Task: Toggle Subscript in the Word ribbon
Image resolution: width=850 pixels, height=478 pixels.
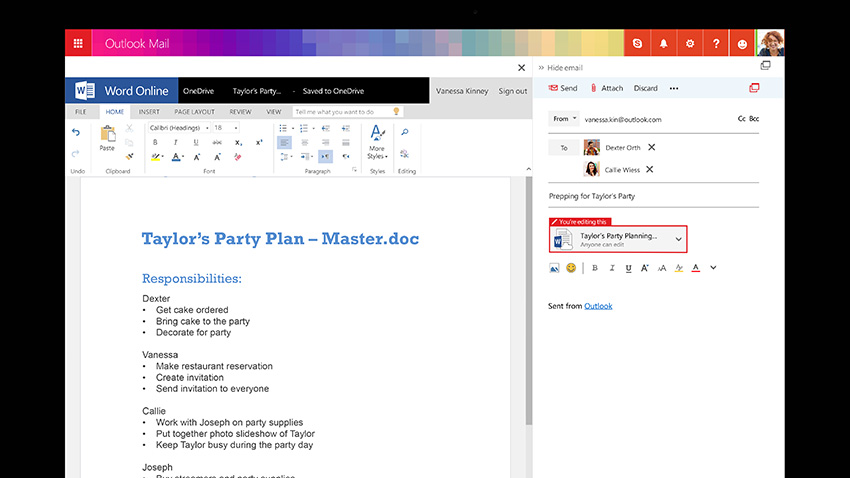Action: (x=238, y=143)
